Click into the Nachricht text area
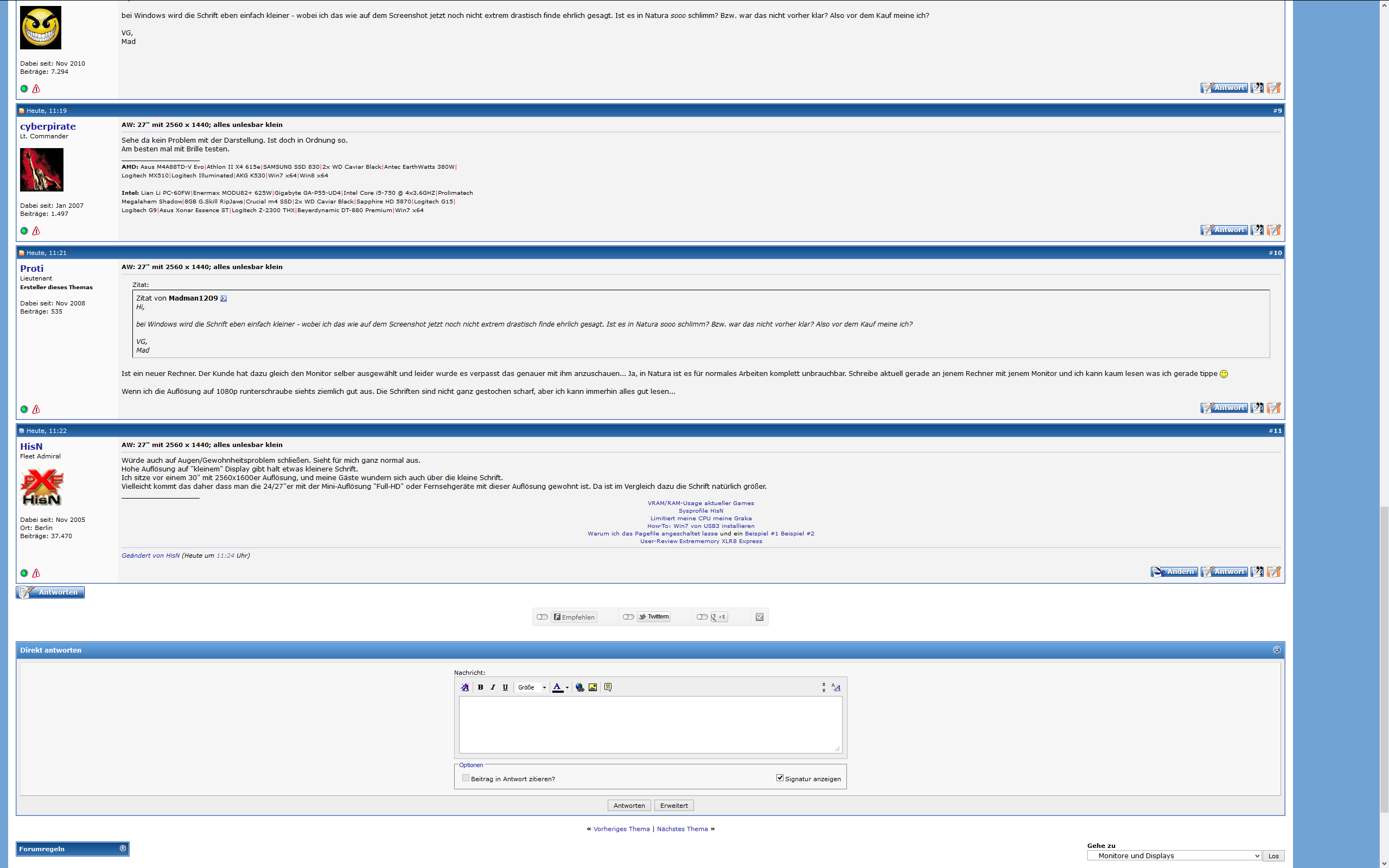Image resolution: width=1389 pixels, height=868 pixels. click(651, 724)
